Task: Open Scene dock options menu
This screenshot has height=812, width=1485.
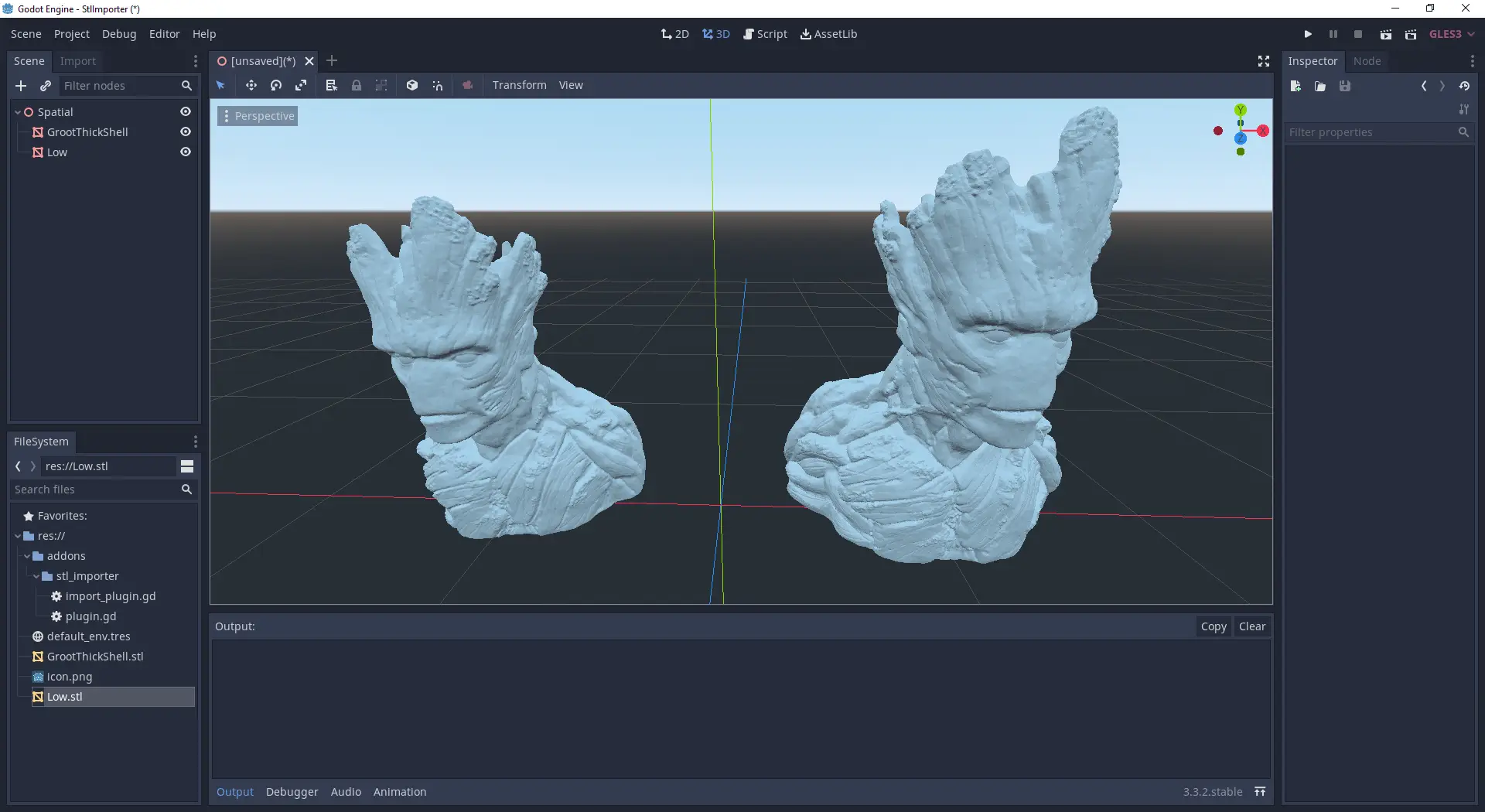Action: coord(196,61)
